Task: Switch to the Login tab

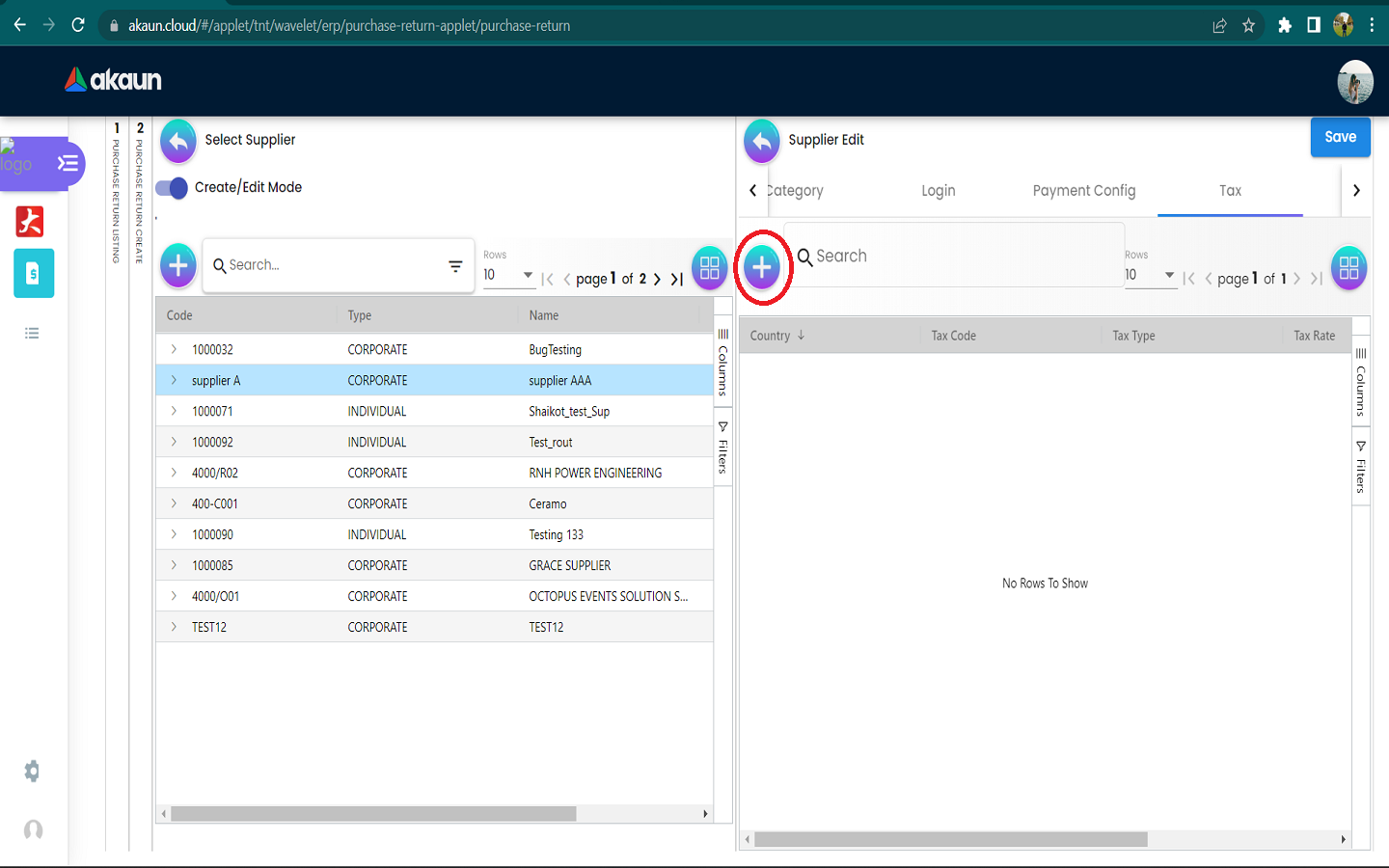Action: (938, 191)
